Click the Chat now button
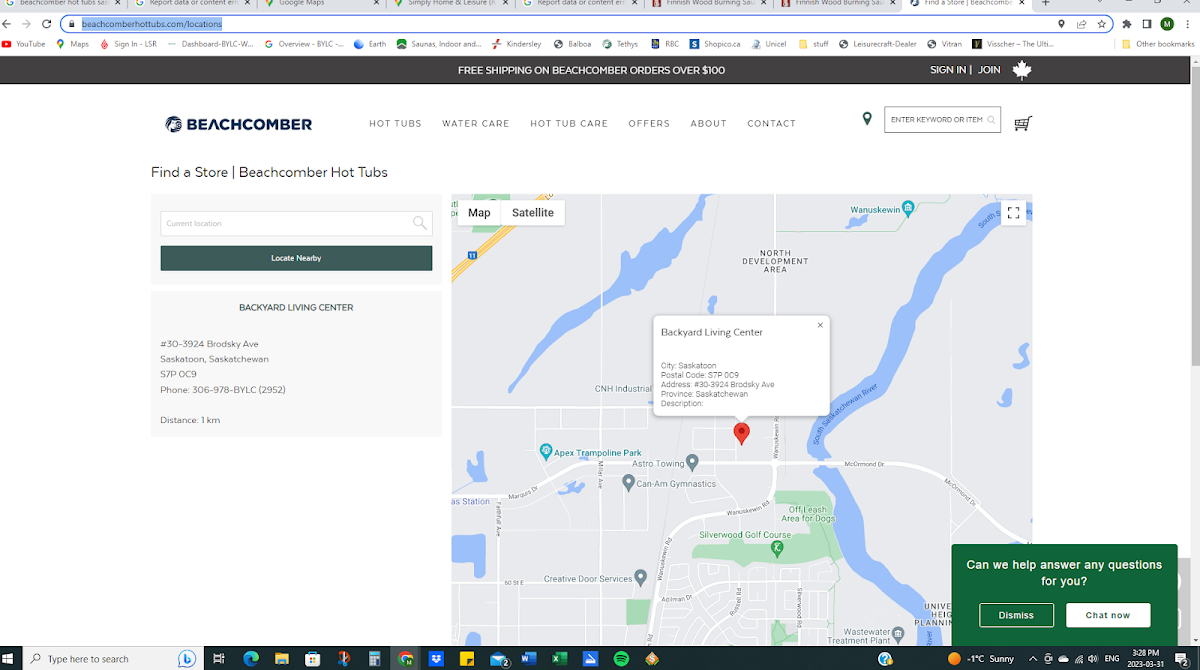Image resolution: width=1200 pixels, height=670 pixels. 1108,615
